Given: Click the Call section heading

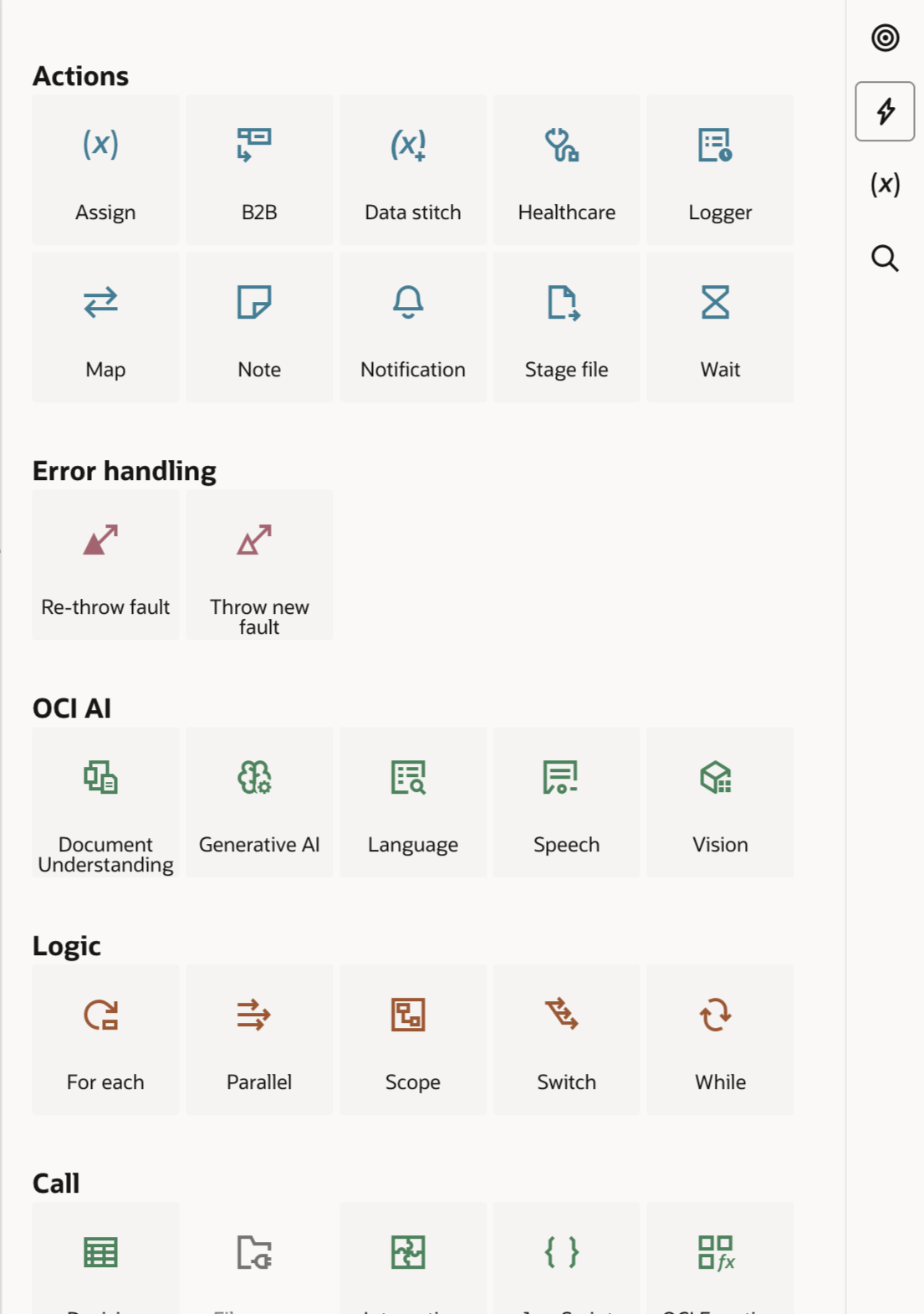Looking at the screenshot, I should coord(56,1184).
